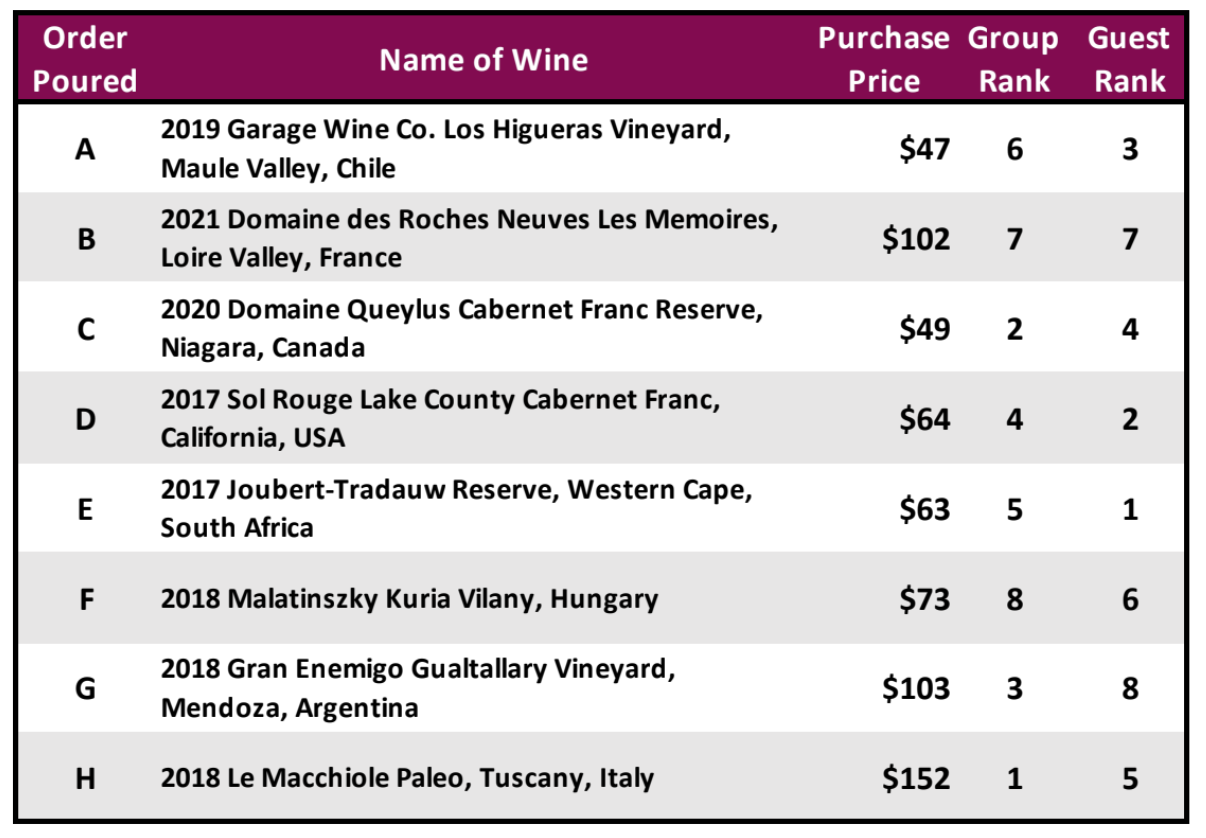This screenshot has width=1206, height=838.
Task: Select the 2019 Garage Wine Co. wine name
Action: 444,149
